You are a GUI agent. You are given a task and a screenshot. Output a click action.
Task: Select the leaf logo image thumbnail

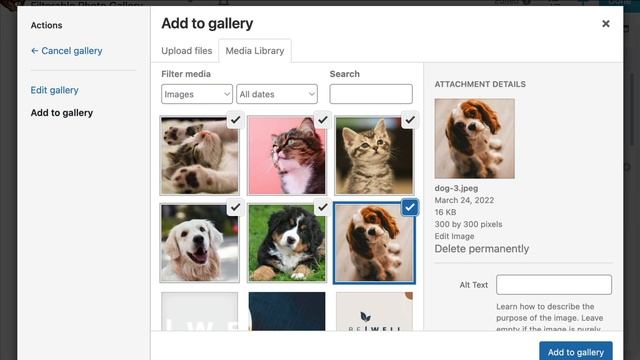coord(374,311)
